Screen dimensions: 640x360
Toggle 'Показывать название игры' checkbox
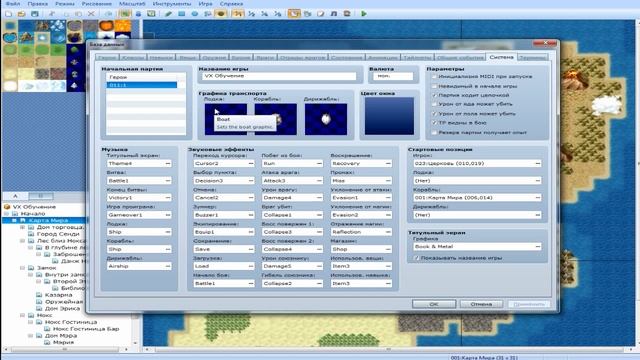pyautogui.click(x=417, y=258)
